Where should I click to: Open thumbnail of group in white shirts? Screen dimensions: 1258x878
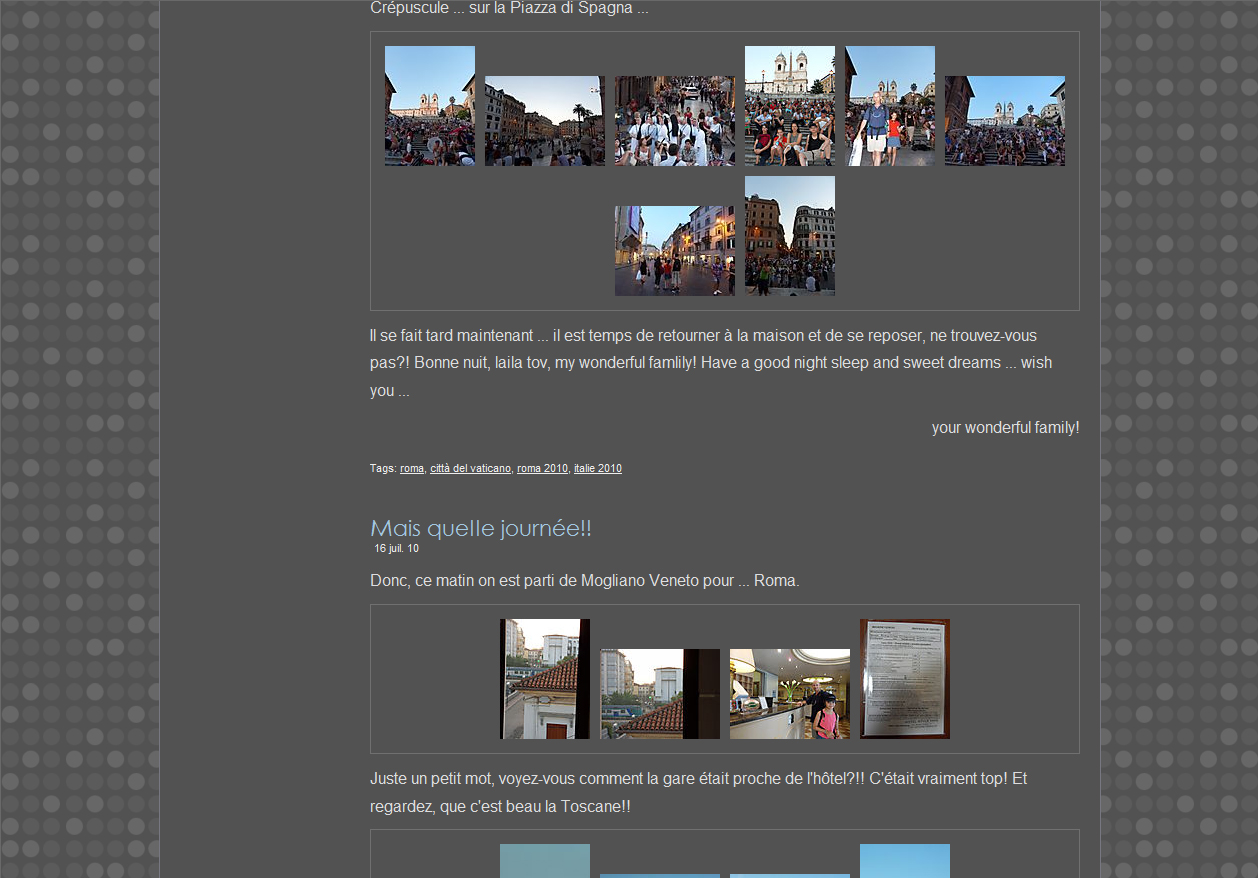point(674,121)
